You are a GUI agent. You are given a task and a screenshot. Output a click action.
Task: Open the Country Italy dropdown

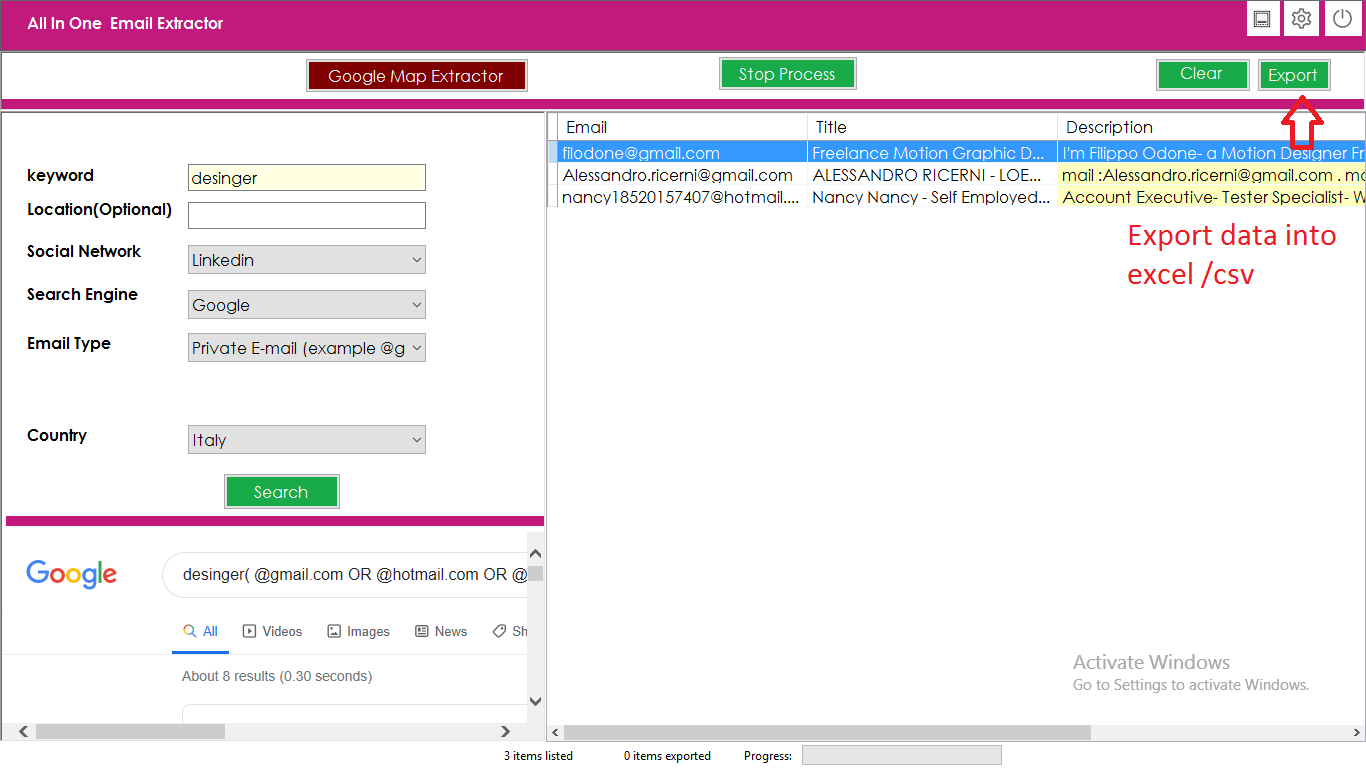pyautogui.click(x=307, y=440)
